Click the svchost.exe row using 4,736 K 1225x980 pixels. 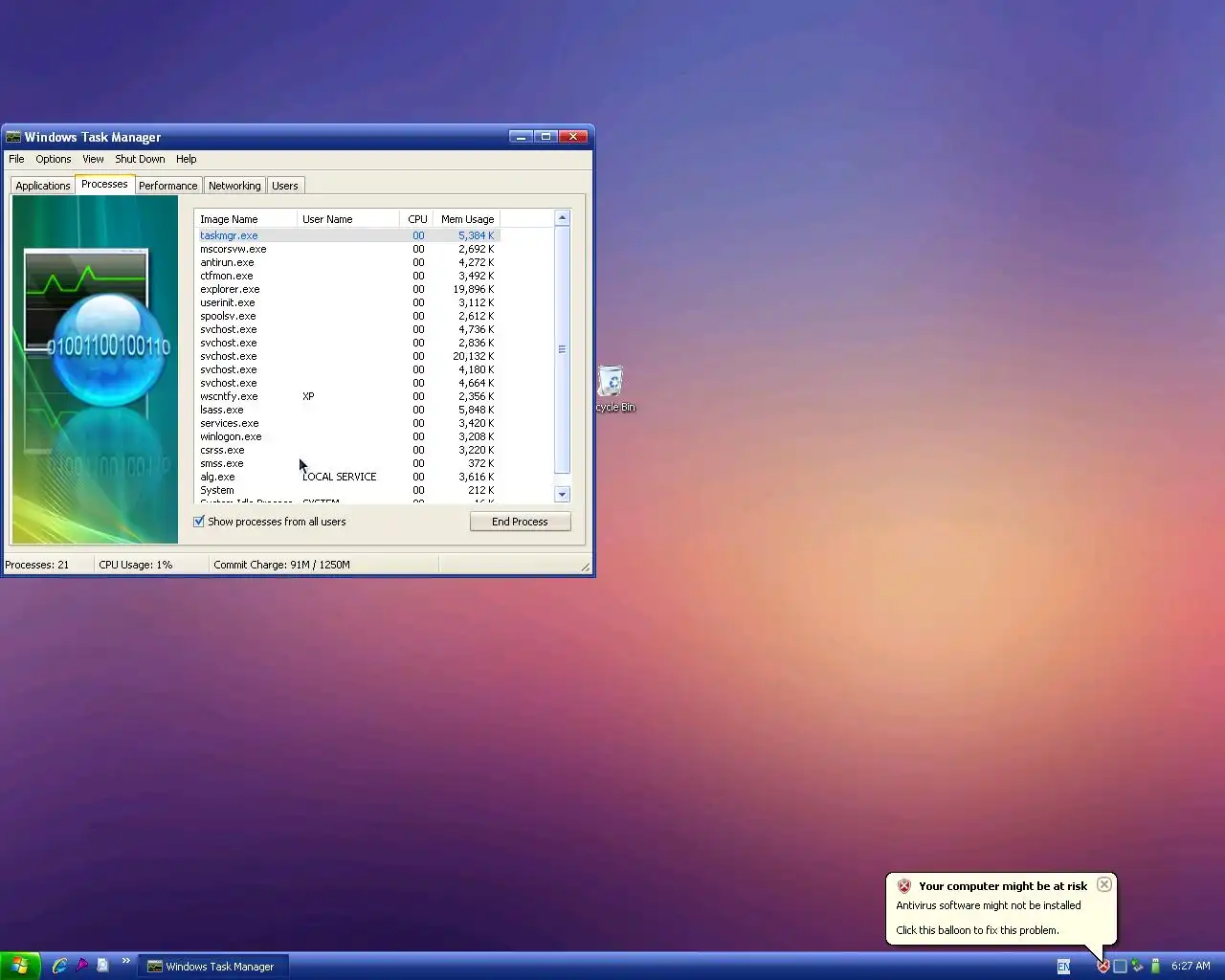pyautogui.click(x=347, y=329)
